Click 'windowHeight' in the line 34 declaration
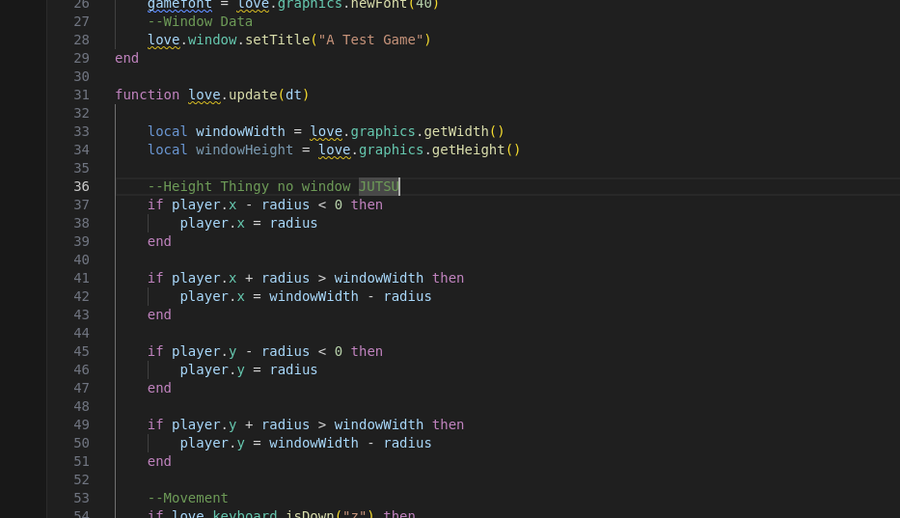This screenshot has height=518, width=900. click(x=245, y=150)
